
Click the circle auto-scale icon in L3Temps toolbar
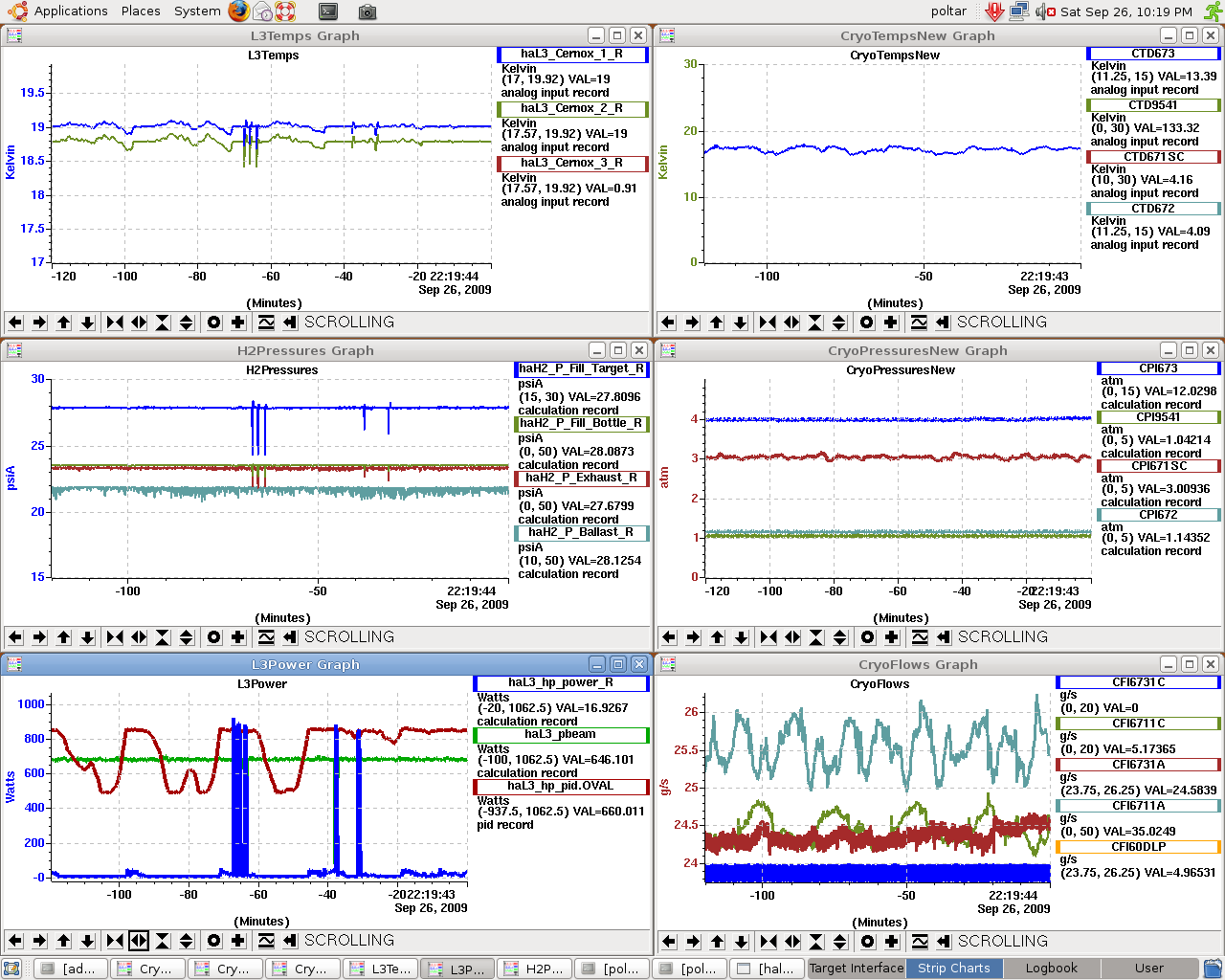(x=214, y=323)
